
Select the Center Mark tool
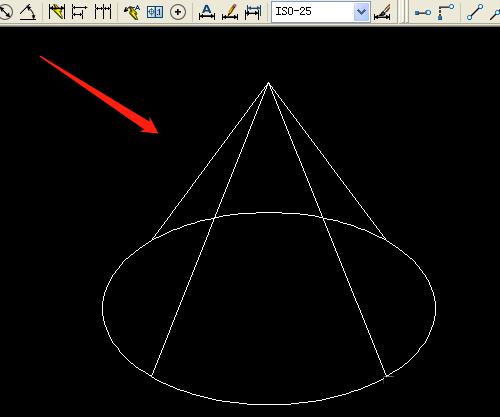(x=178, y=12)
